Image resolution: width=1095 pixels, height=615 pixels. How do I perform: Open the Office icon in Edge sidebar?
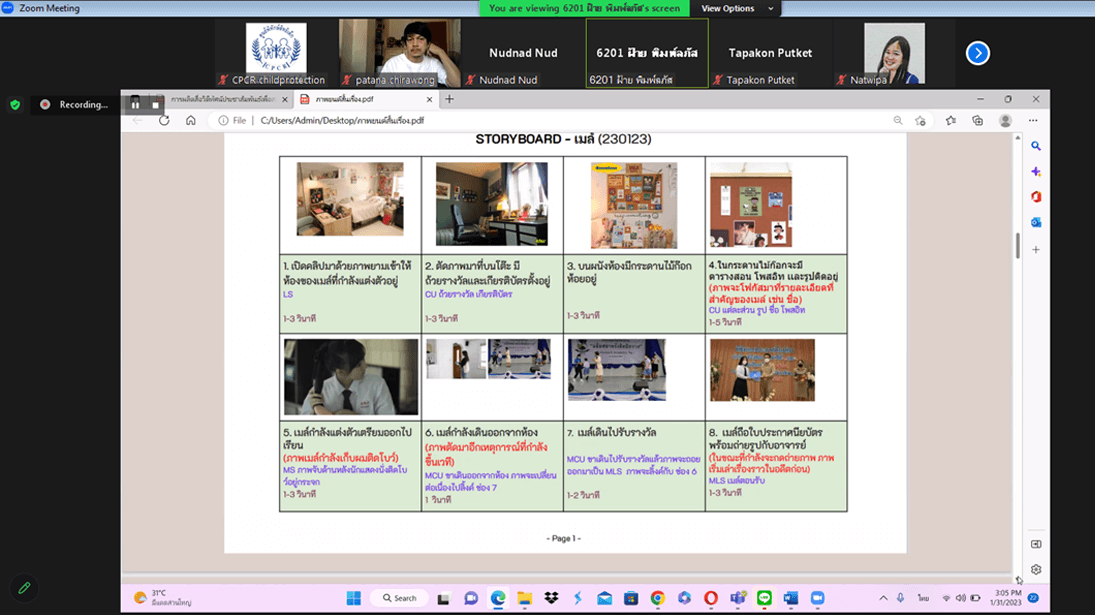[1036, 197]
